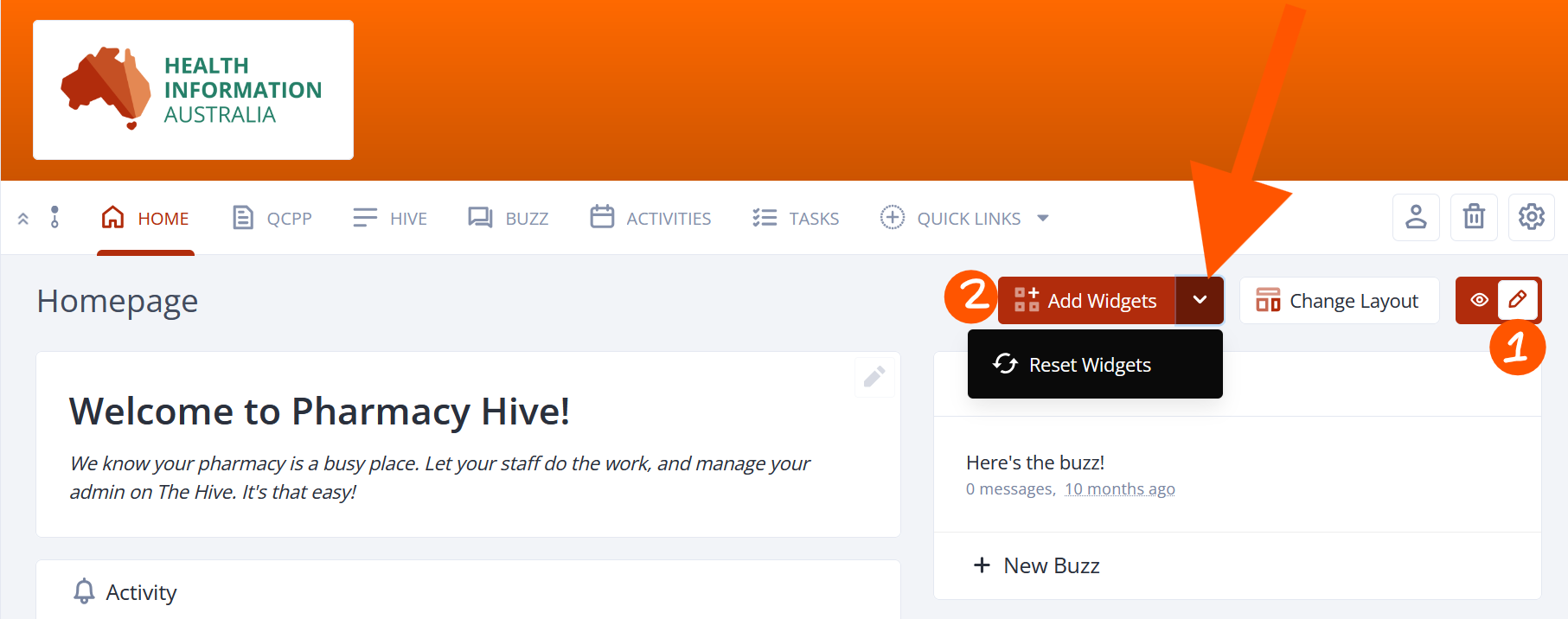Click the trash bin icon
The width and height of the screenshot is (1568, 619).
coord(1474,217)
